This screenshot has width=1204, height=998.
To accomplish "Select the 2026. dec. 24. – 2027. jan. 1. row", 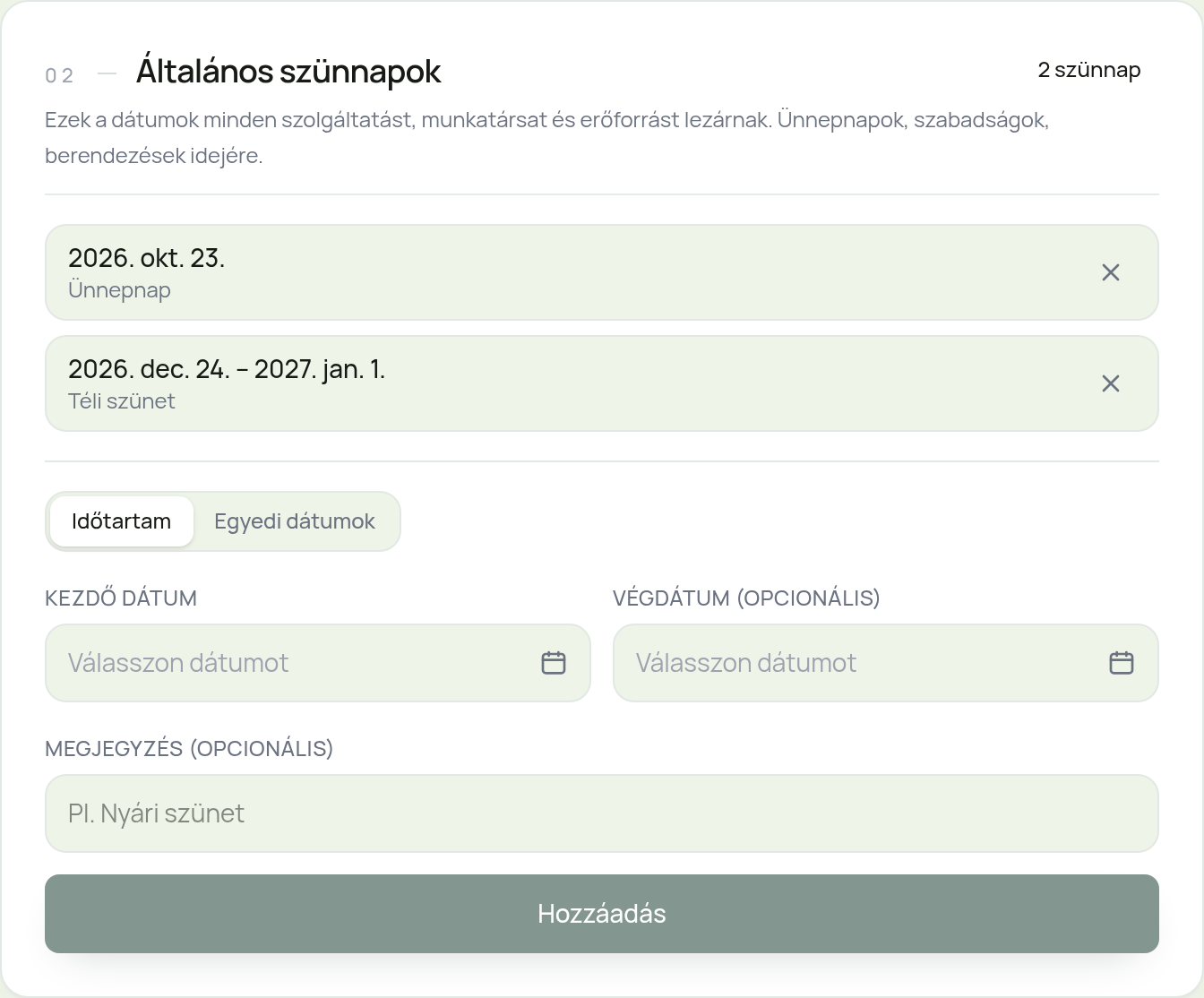I will pyautogui.click(x=602, y=383).
